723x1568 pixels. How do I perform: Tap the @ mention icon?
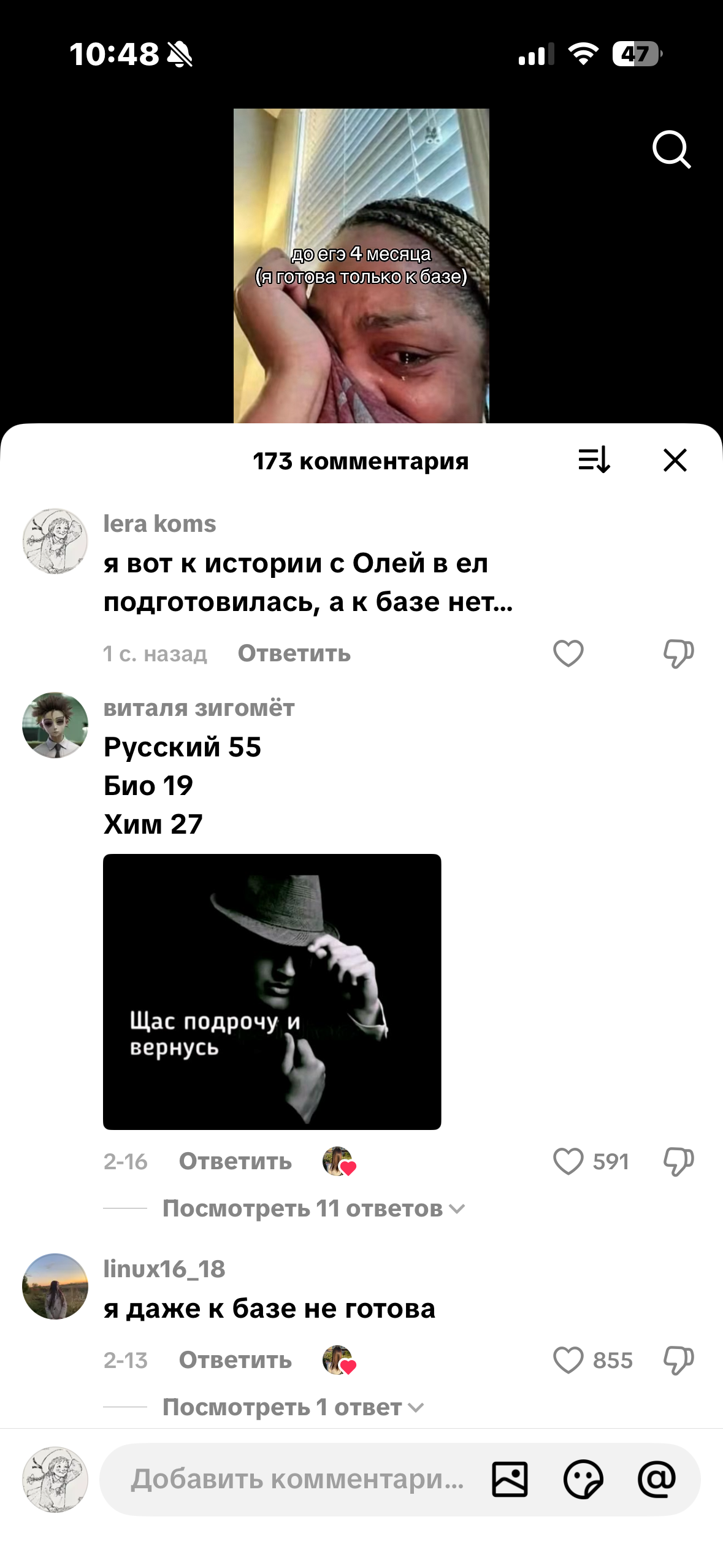coord(657,1479)
